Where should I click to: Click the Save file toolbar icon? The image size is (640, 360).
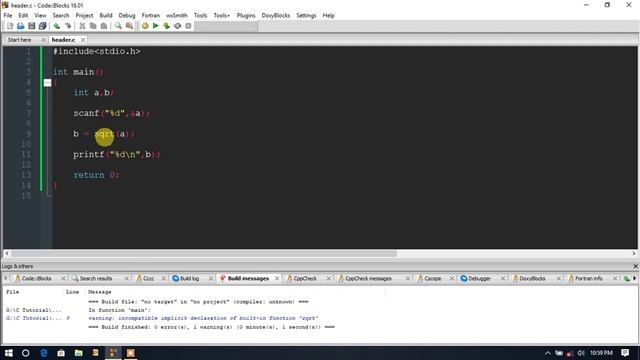tap(31, 26)
